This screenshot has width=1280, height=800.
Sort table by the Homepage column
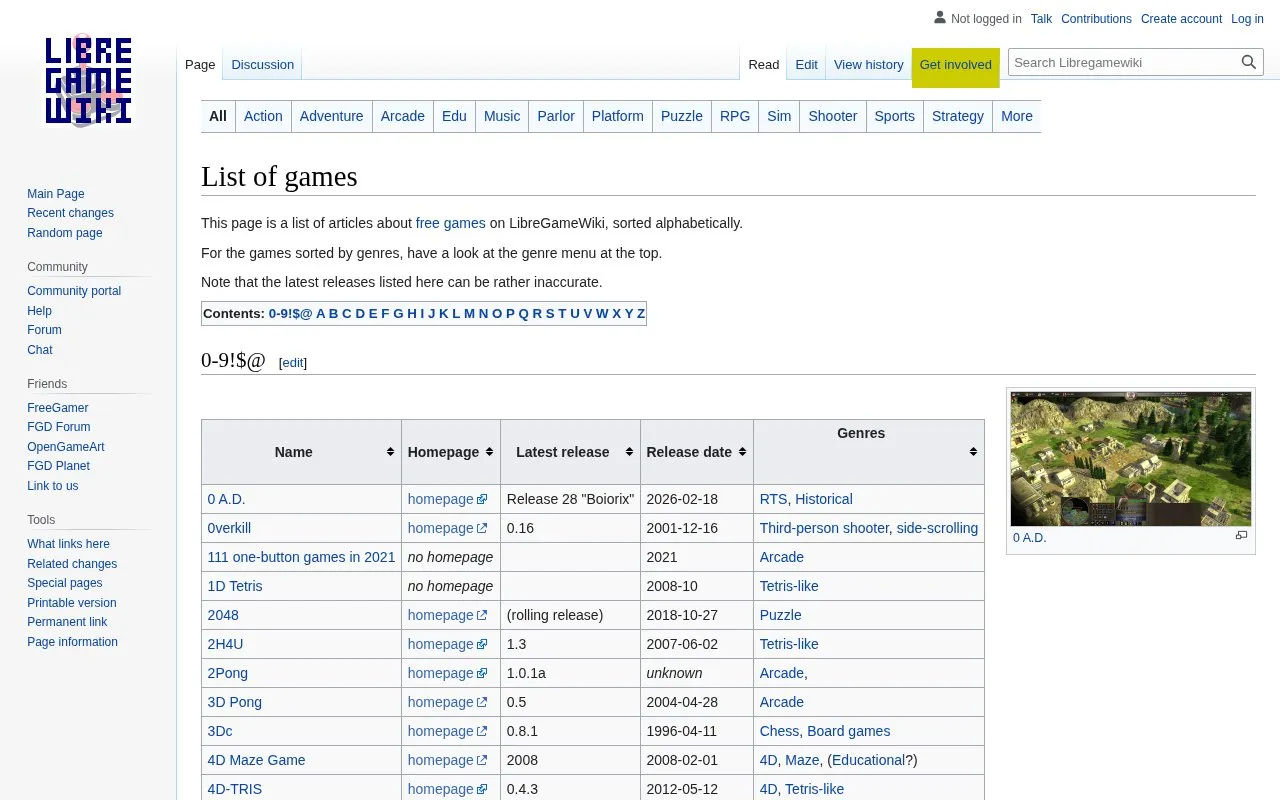451,452
